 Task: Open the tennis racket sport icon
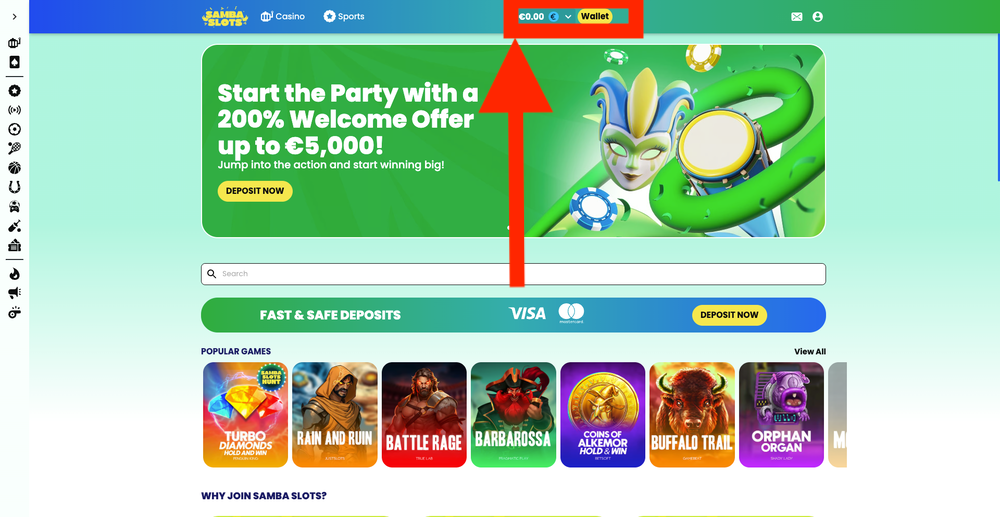pos(14,149)
